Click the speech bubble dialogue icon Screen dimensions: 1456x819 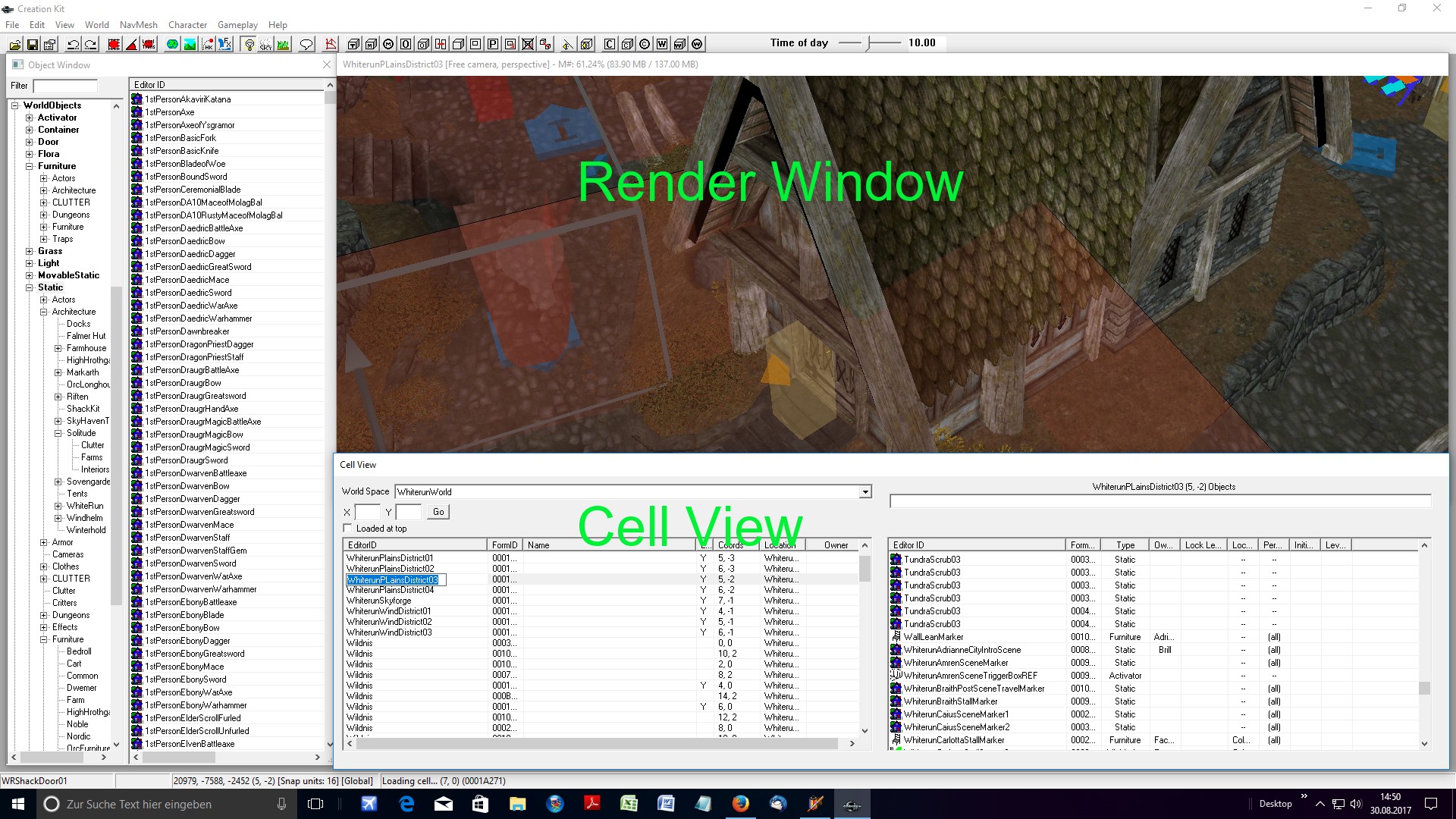pos(306,44)
